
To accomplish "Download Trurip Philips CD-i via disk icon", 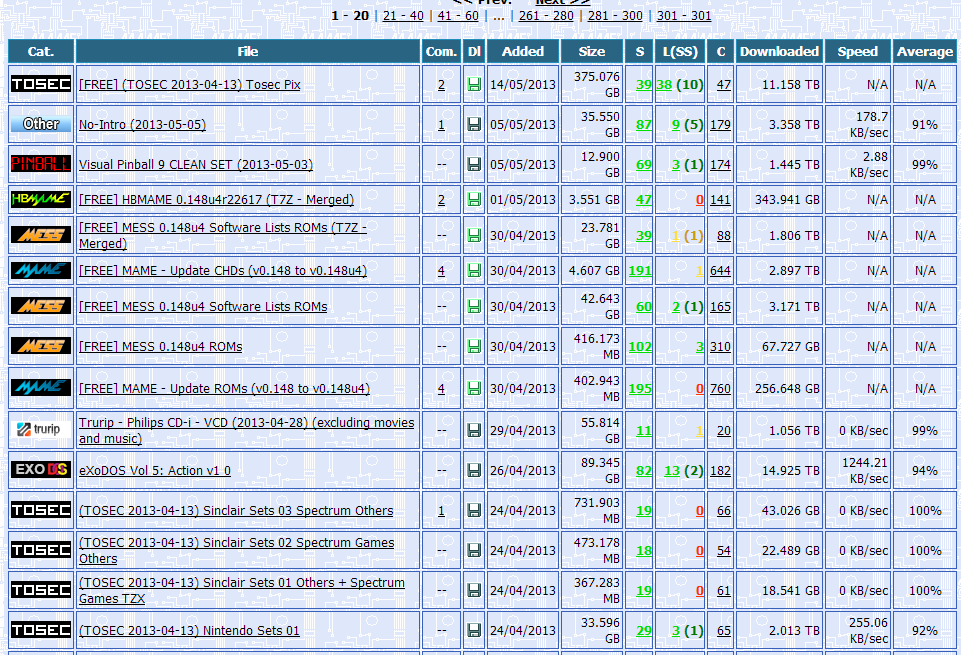I will point(474,431).
